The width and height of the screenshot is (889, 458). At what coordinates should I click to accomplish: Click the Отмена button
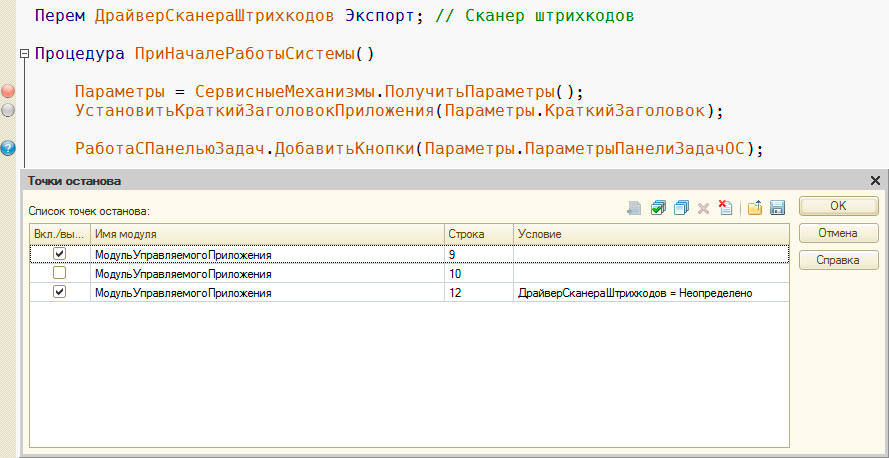[839, 233]
